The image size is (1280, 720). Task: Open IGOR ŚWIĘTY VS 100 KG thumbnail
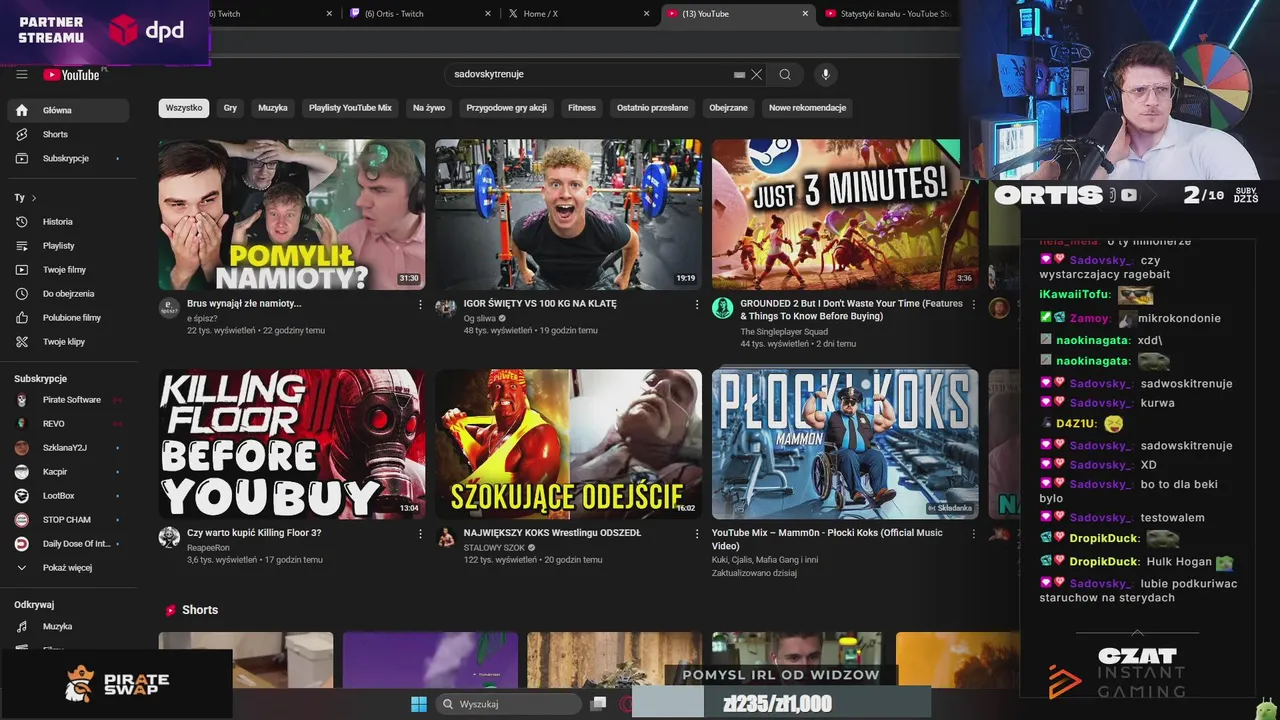click(568, 214)
